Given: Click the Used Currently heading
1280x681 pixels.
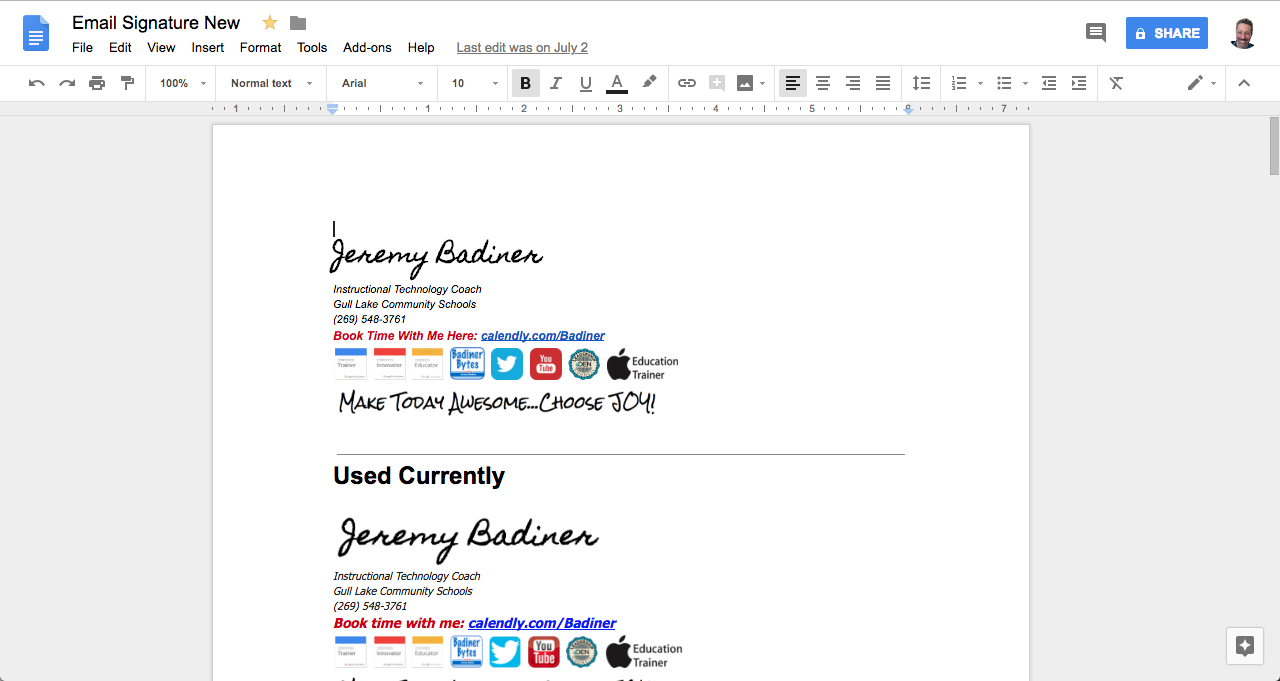Looking at the screenshot, I should [x=419, y=476].
